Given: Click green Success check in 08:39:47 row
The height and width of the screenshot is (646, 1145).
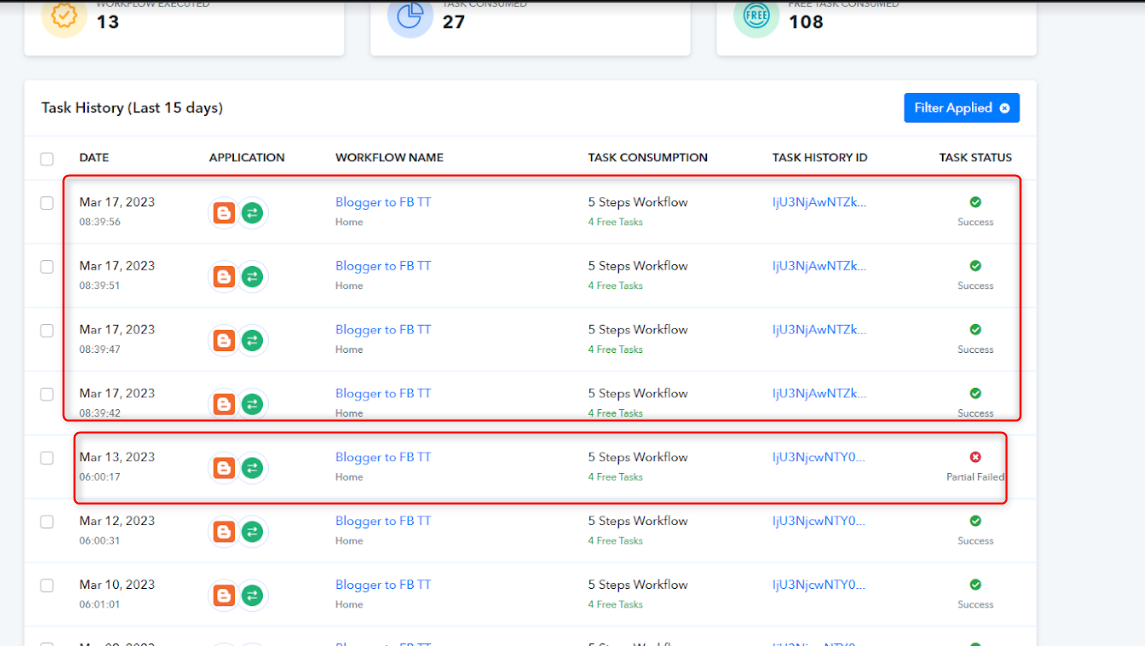Looking at the screenshot, I should tap(976, 329).
